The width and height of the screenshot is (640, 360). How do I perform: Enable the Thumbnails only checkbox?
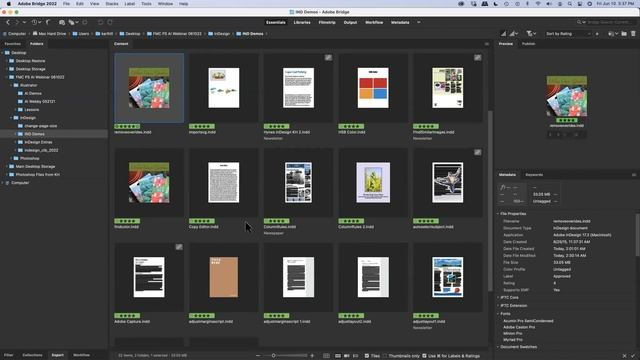pos(384,356)
